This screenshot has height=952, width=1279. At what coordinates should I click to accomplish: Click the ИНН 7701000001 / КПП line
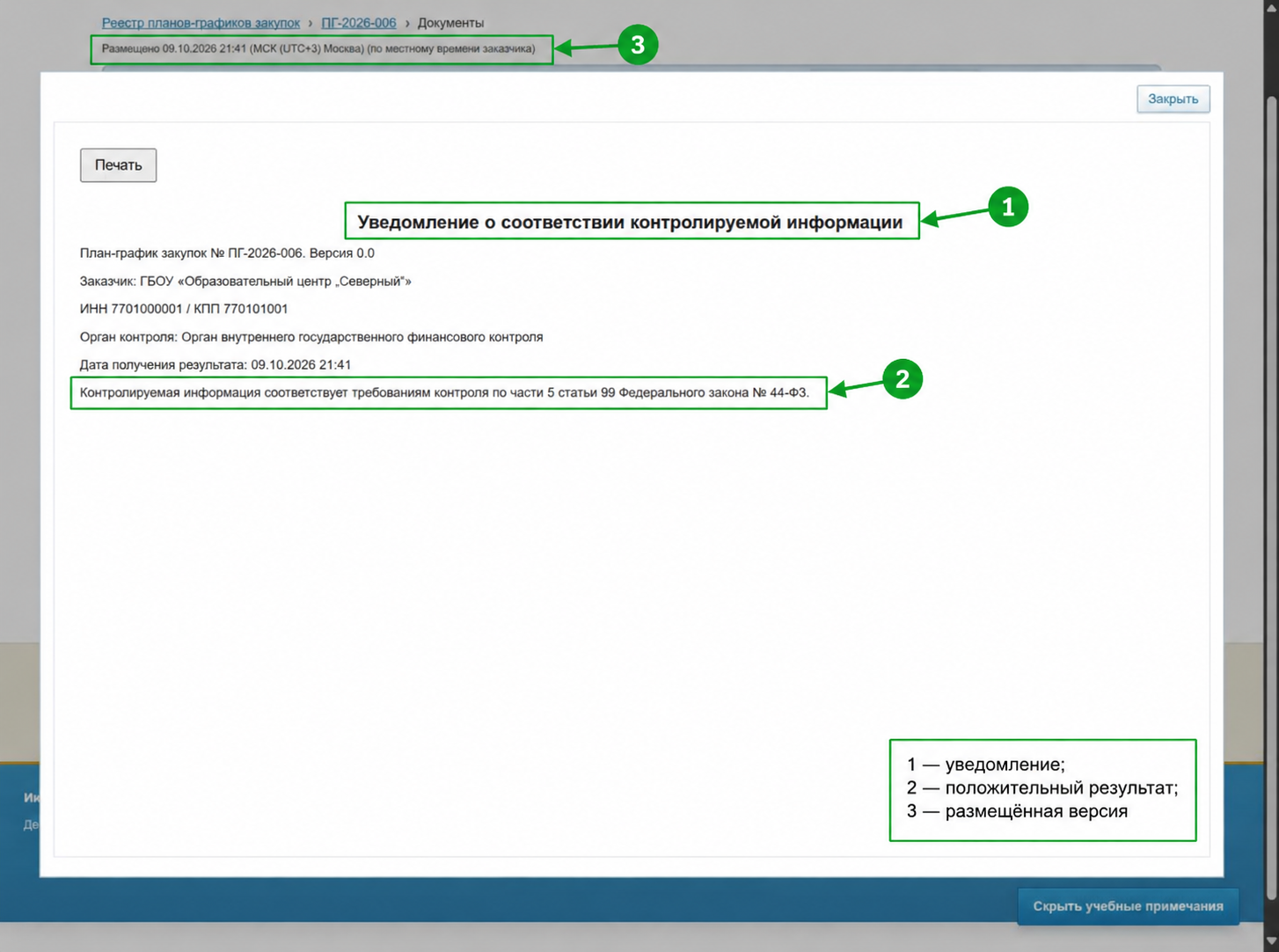point(184,309)
